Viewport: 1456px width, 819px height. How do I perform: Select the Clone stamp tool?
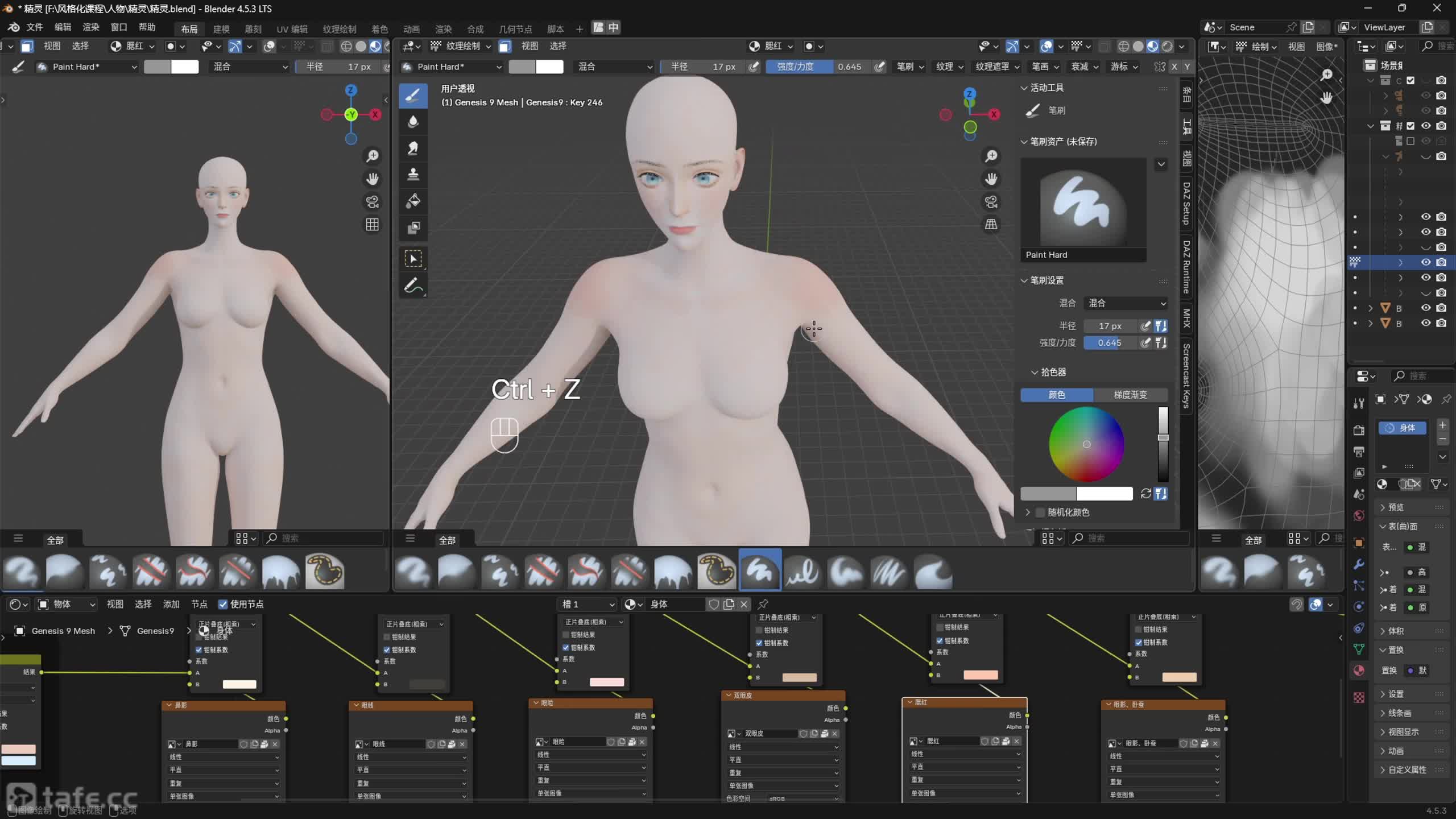click(413, 174)
